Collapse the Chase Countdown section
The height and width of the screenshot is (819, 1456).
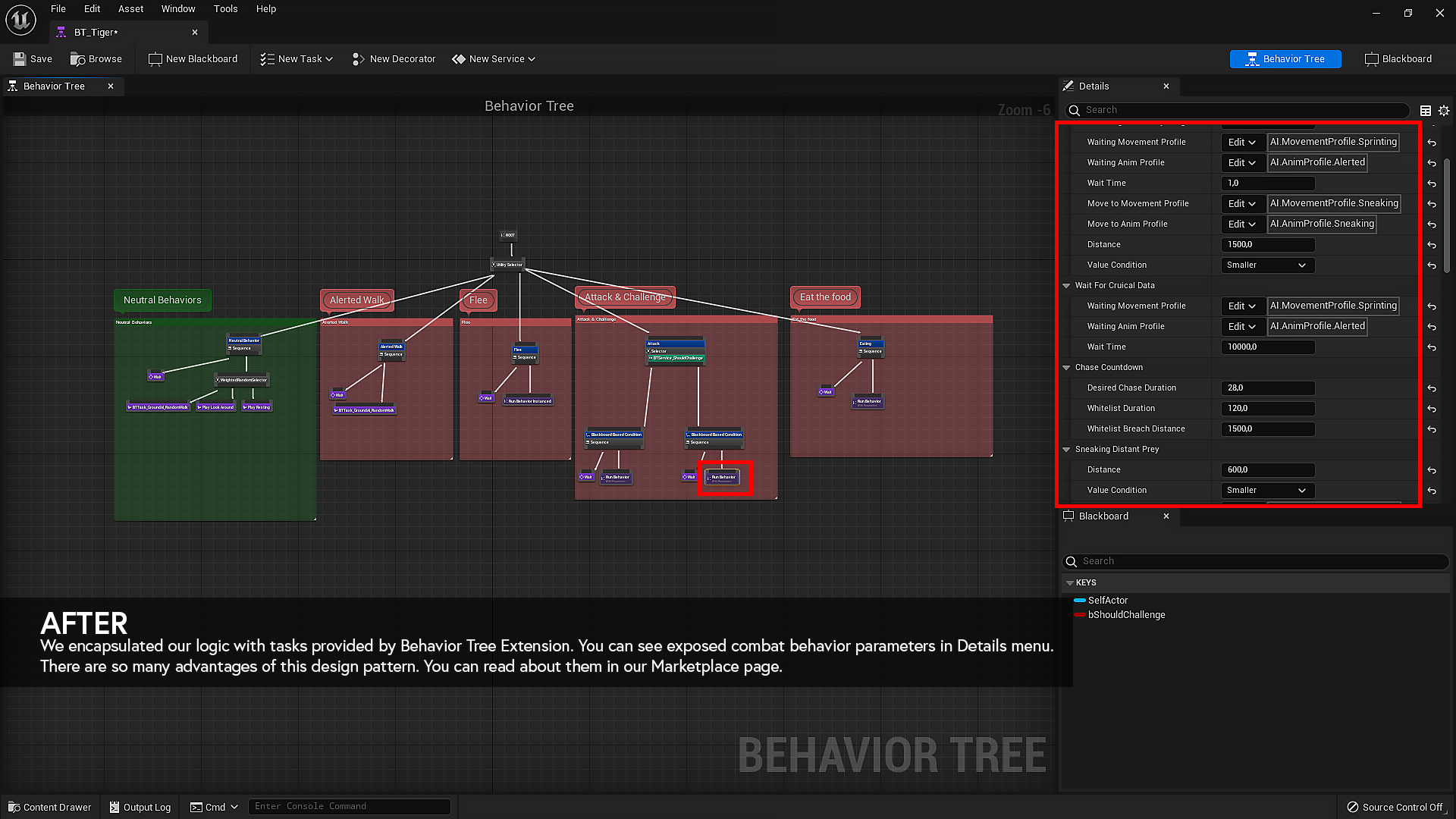tap(1066, 368)
